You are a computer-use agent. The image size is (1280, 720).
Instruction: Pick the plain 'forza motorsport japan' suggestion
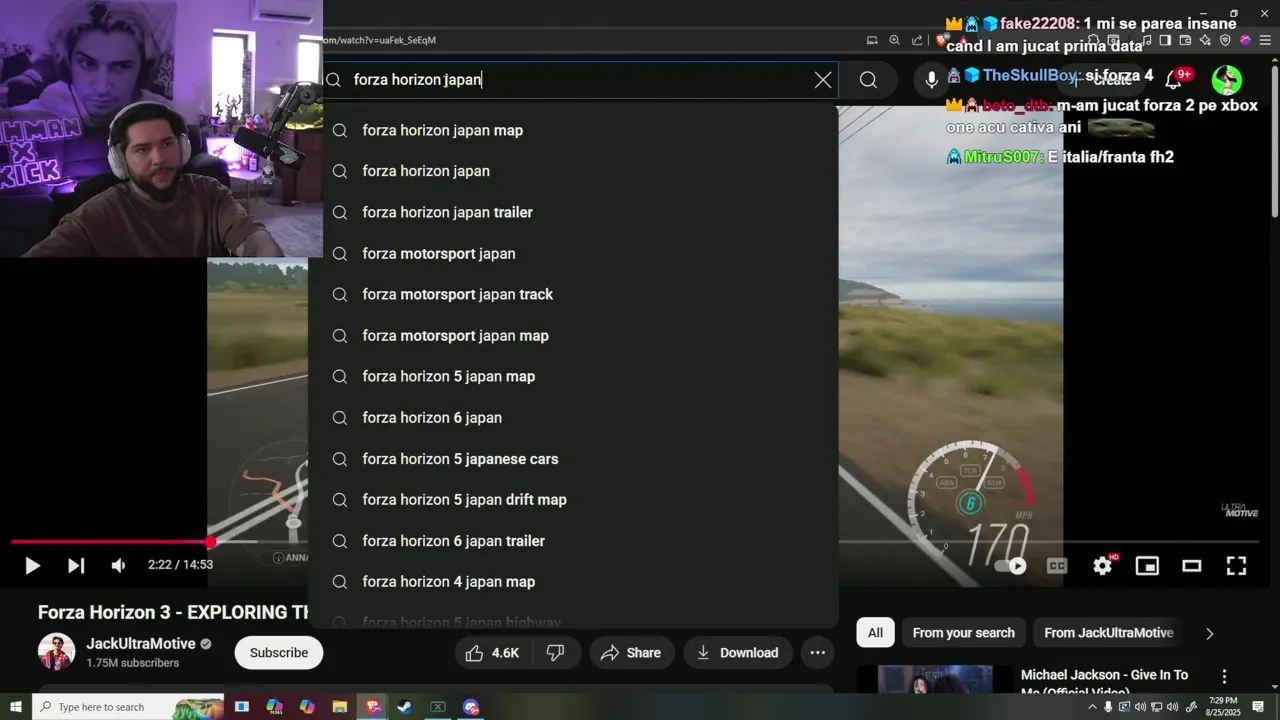point(574,253)
